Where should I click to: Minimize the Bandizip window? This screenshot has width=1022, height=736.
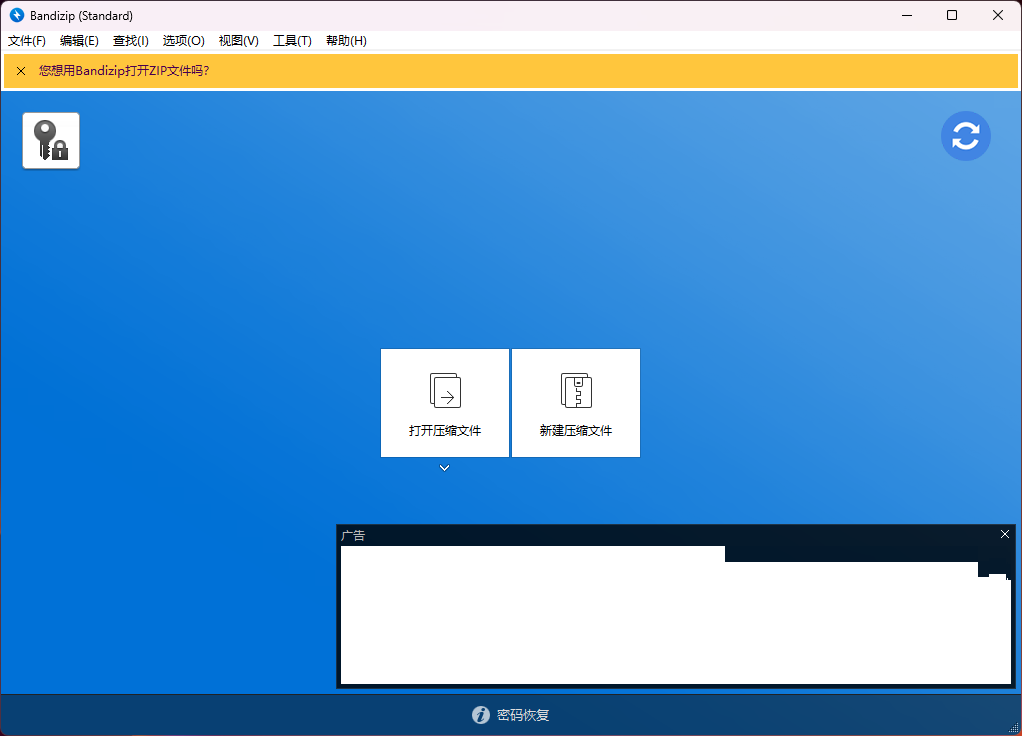click(906, 15)
